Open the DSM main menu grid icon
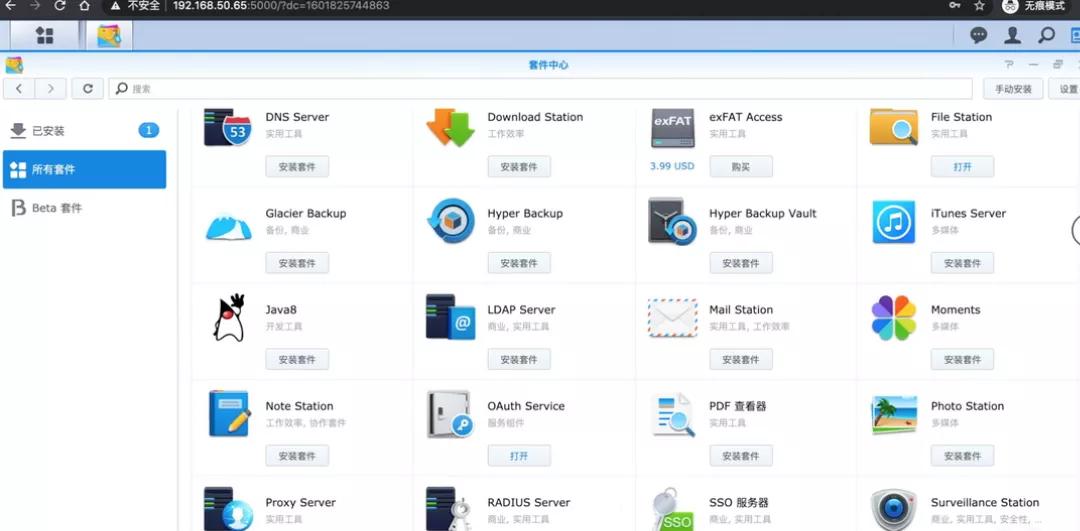The width and height of the screenshot is (1080, 531). (x=45, y=35)
